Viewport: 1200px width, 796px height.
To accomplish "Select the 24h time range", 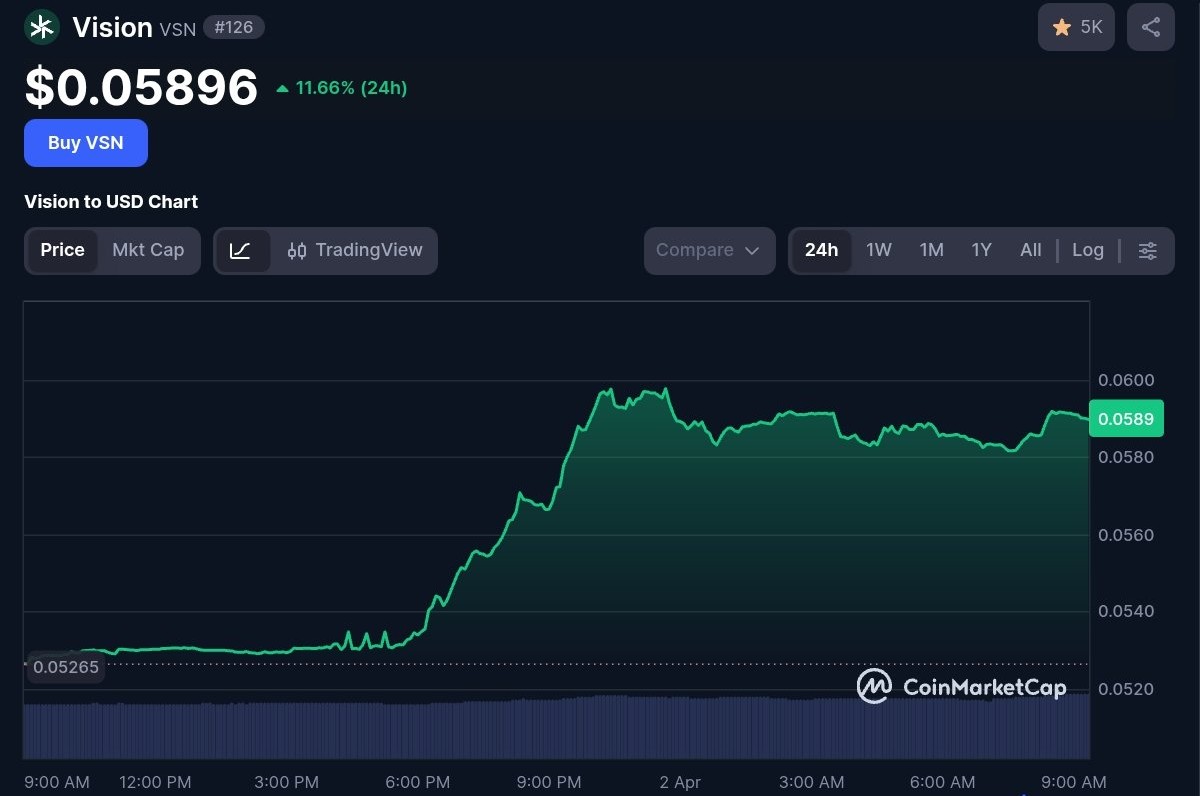I will tap(822, 250).
